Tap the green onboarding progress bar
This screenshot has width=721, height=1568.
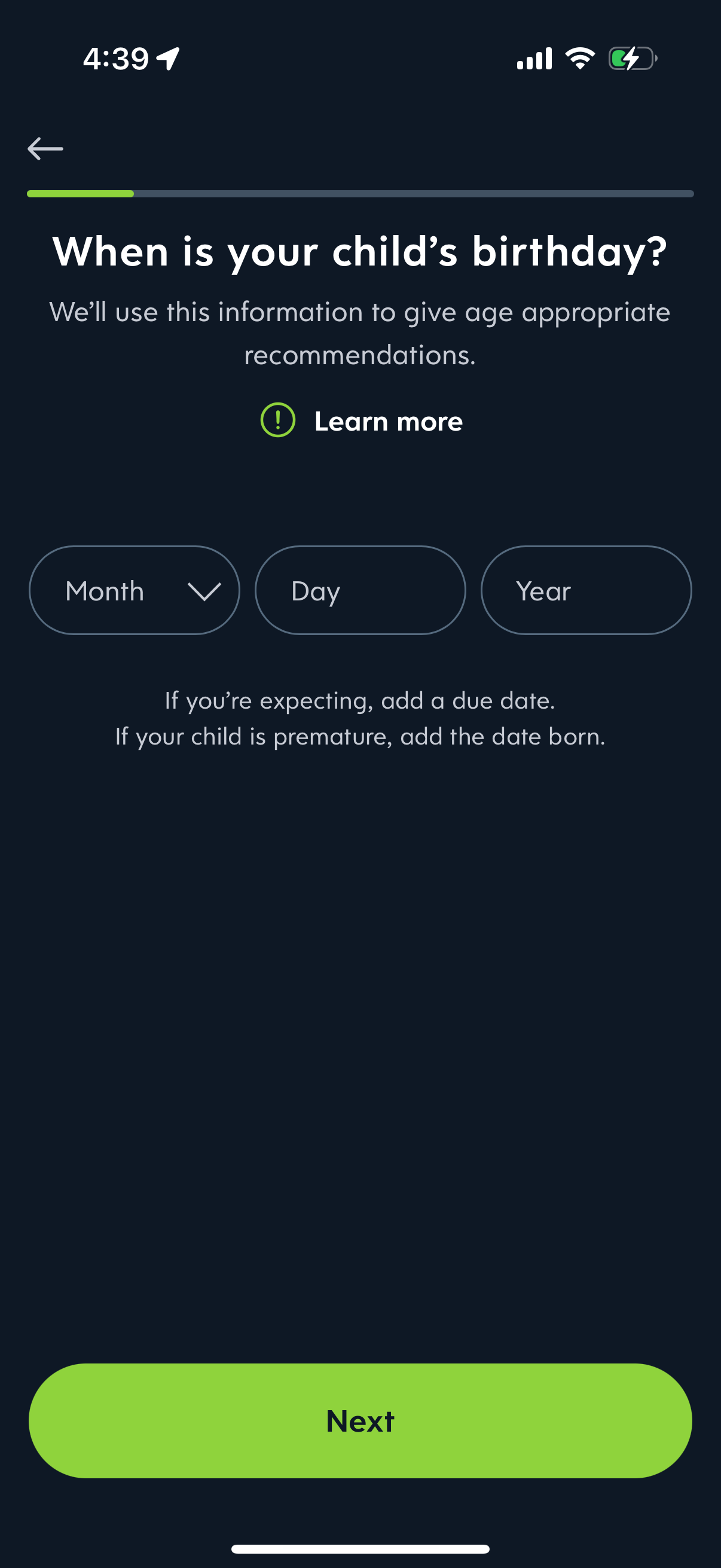pos(80,194)
